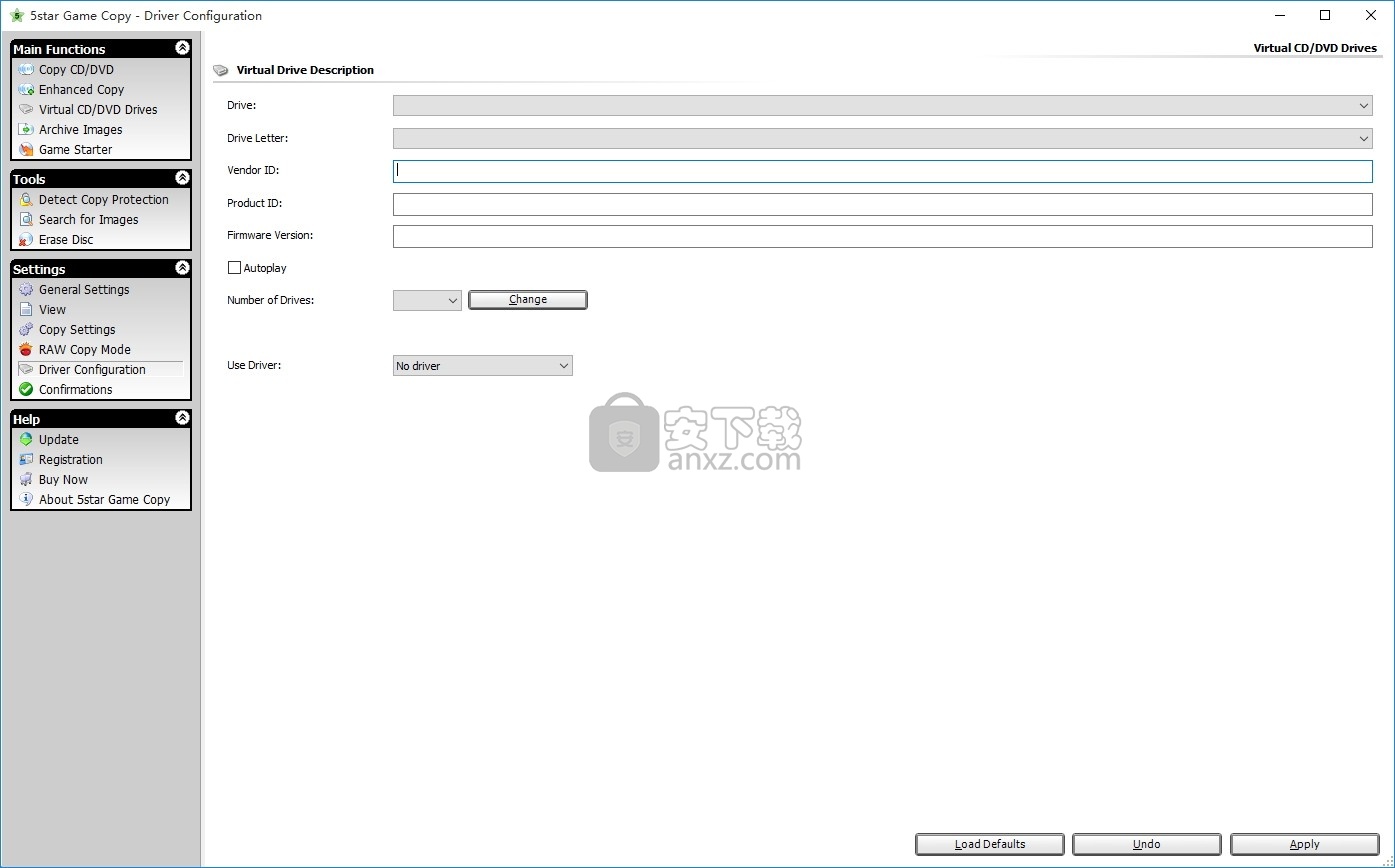1395x868 pixels.
Task: Click the General Settings gear icon
Action: 26,289
